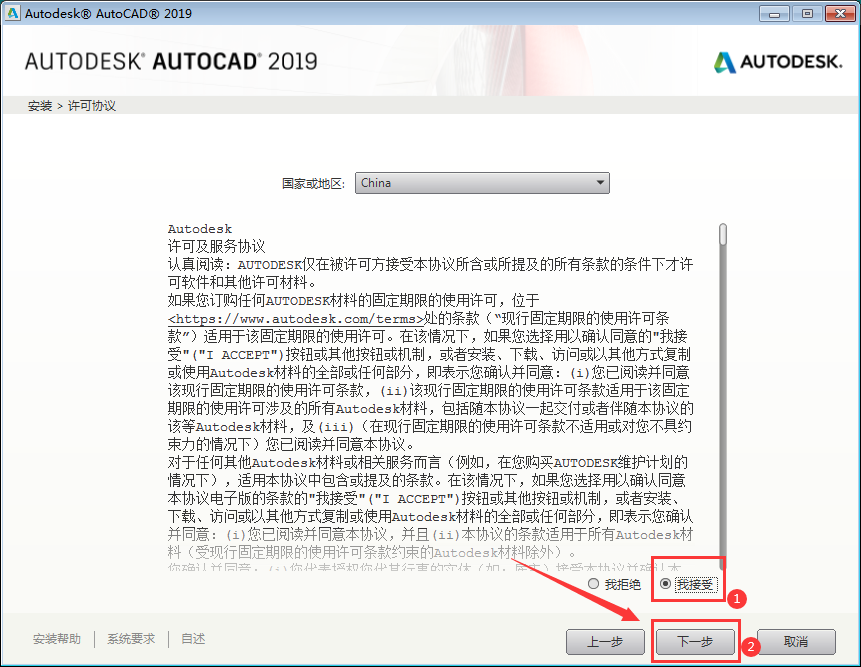The height and width of the screenshot is (667, 861).
Task: Open the 系统要求 link
Action: tap(132, 639)
